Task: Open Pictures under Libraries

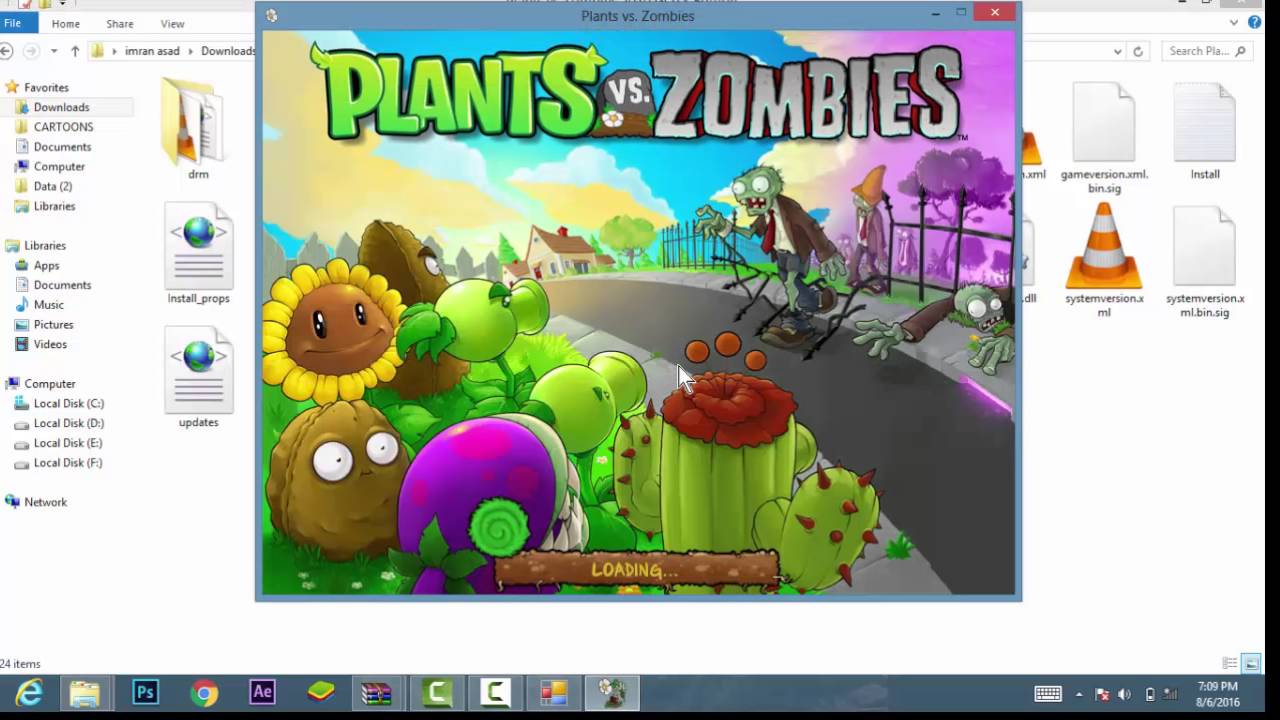Action: (x=53, y=325)
